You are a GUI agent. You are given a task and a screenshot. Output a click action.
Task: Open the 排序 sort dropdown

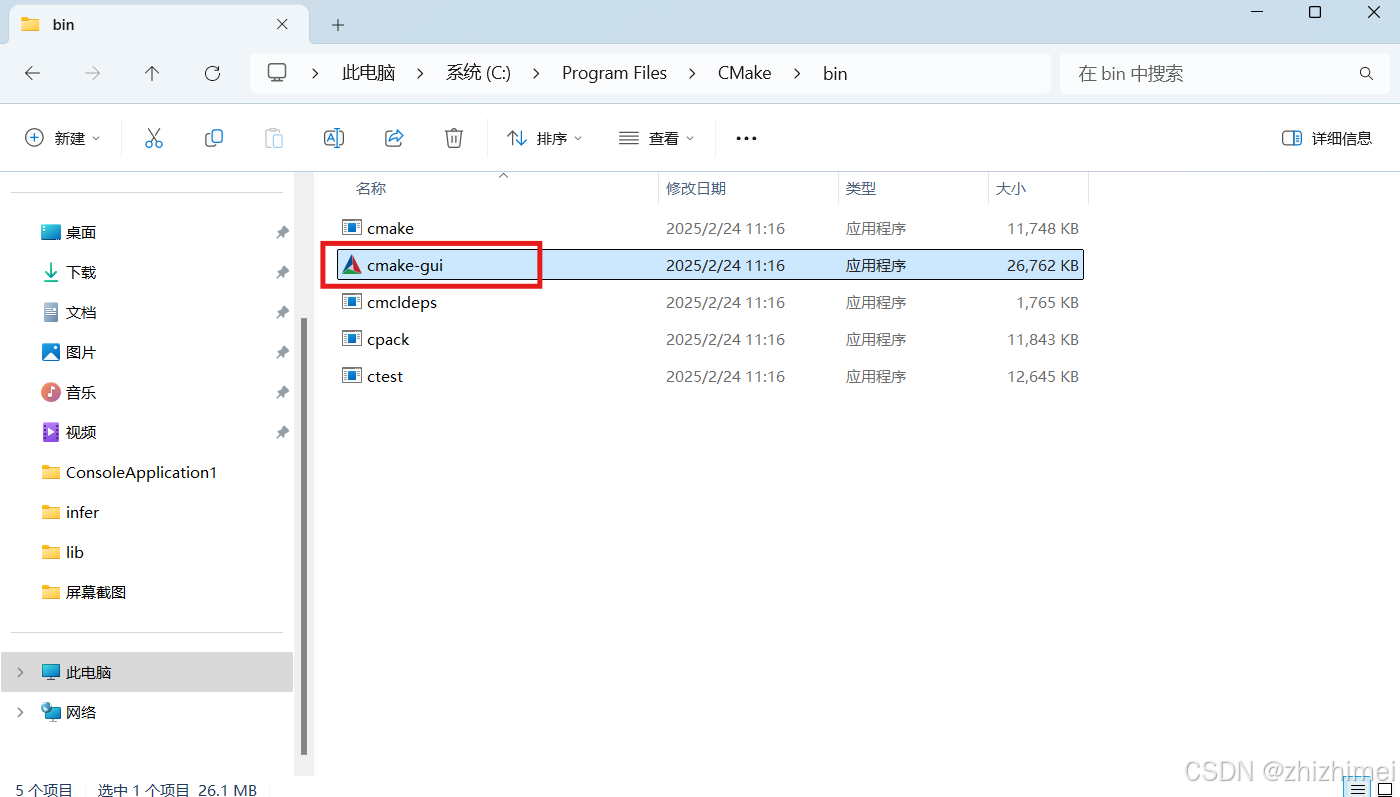(545, 138)
